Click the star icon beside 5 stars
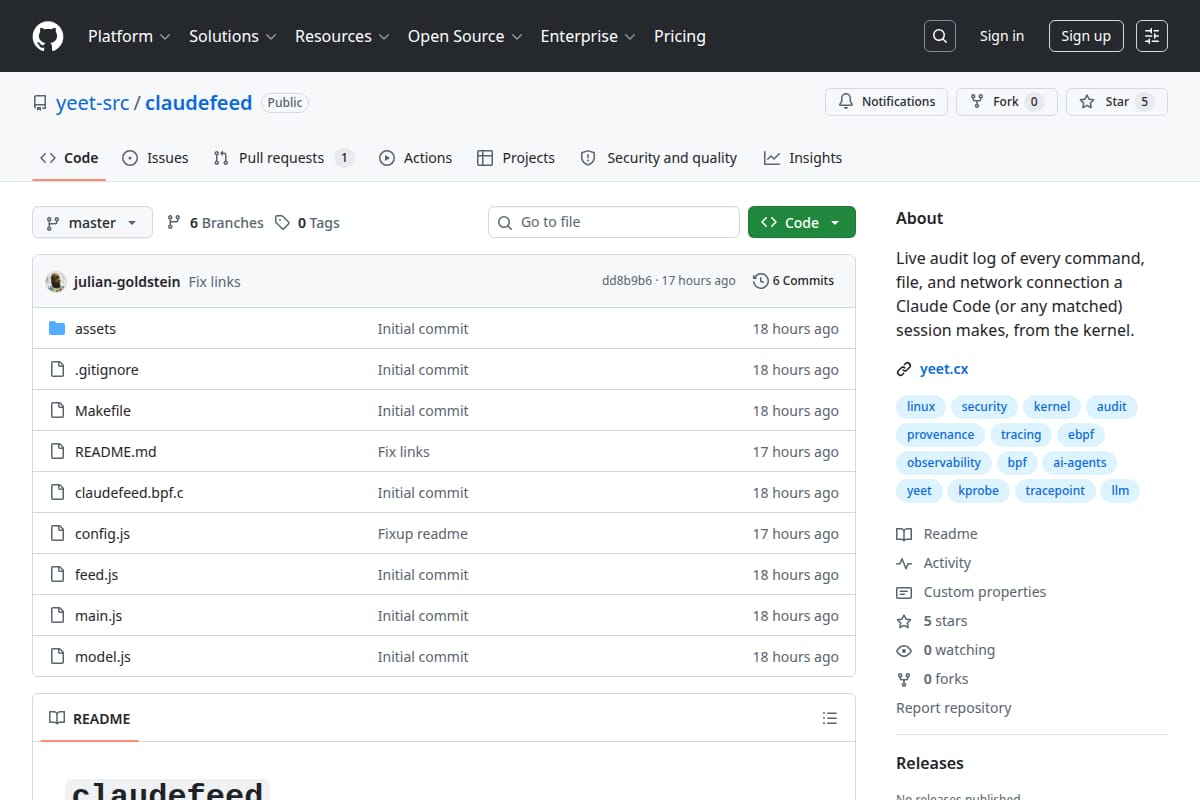 (x=904, y=621)
